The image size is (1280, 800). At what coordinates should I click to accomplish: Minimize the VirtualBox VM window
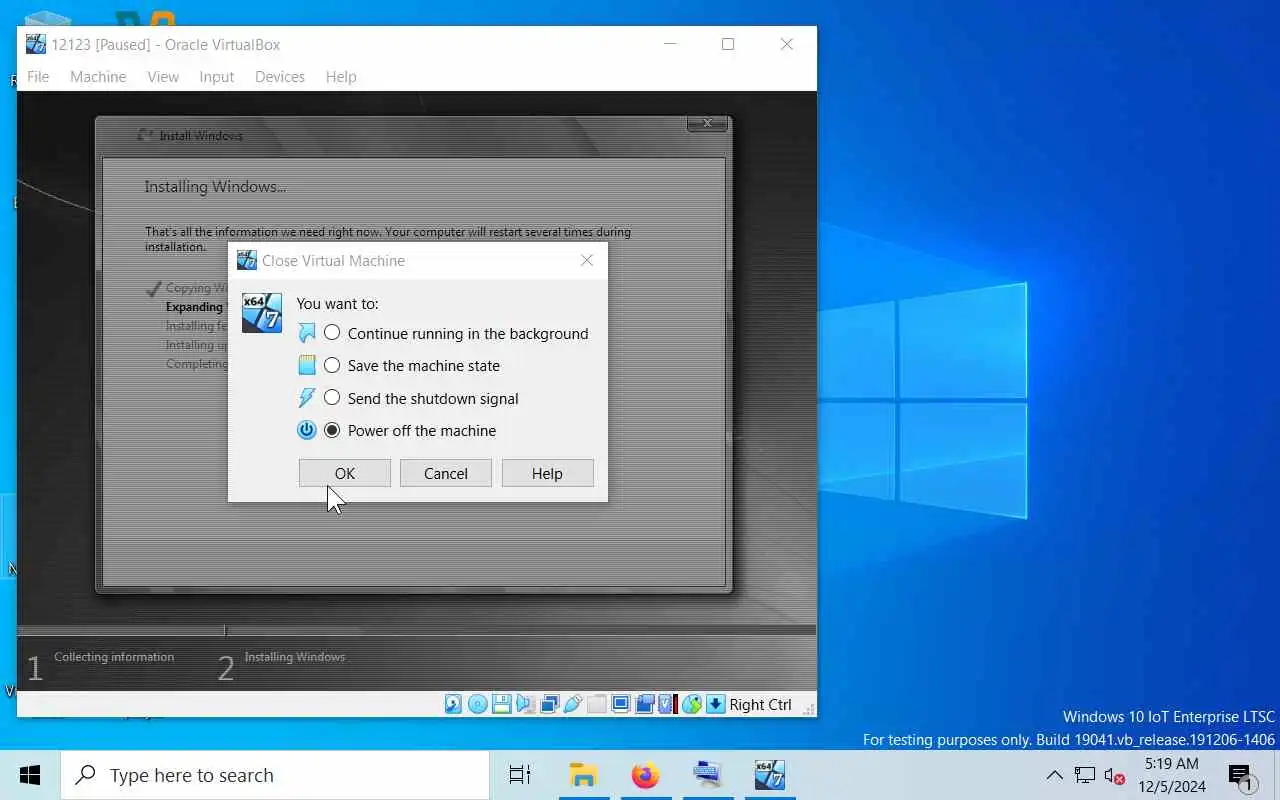pyautogui.click(x=670, y=44)
